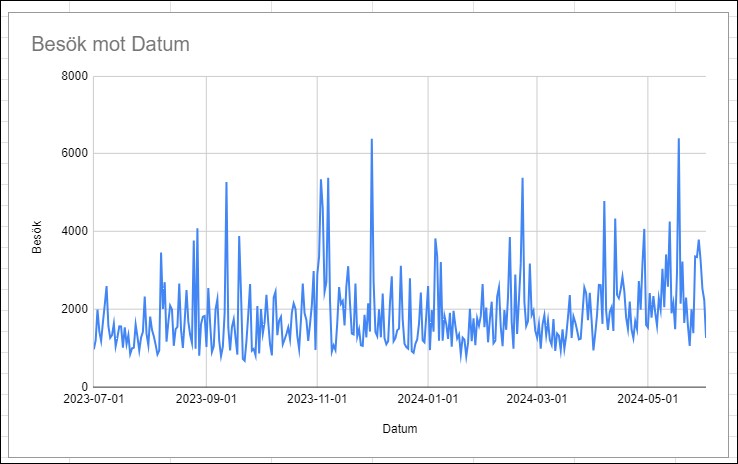Click the tallest peak in December 2023
This screenshot has height=464, width=738.
click(x=372, y=140)
